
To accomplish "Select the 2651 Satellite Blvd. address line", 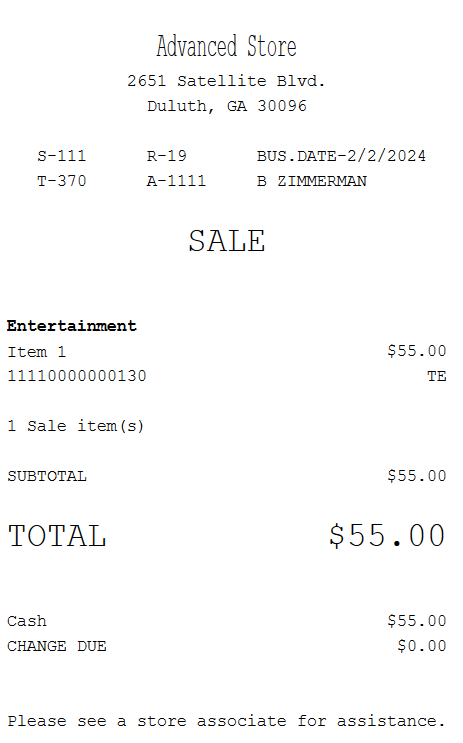I will point(226,81).
